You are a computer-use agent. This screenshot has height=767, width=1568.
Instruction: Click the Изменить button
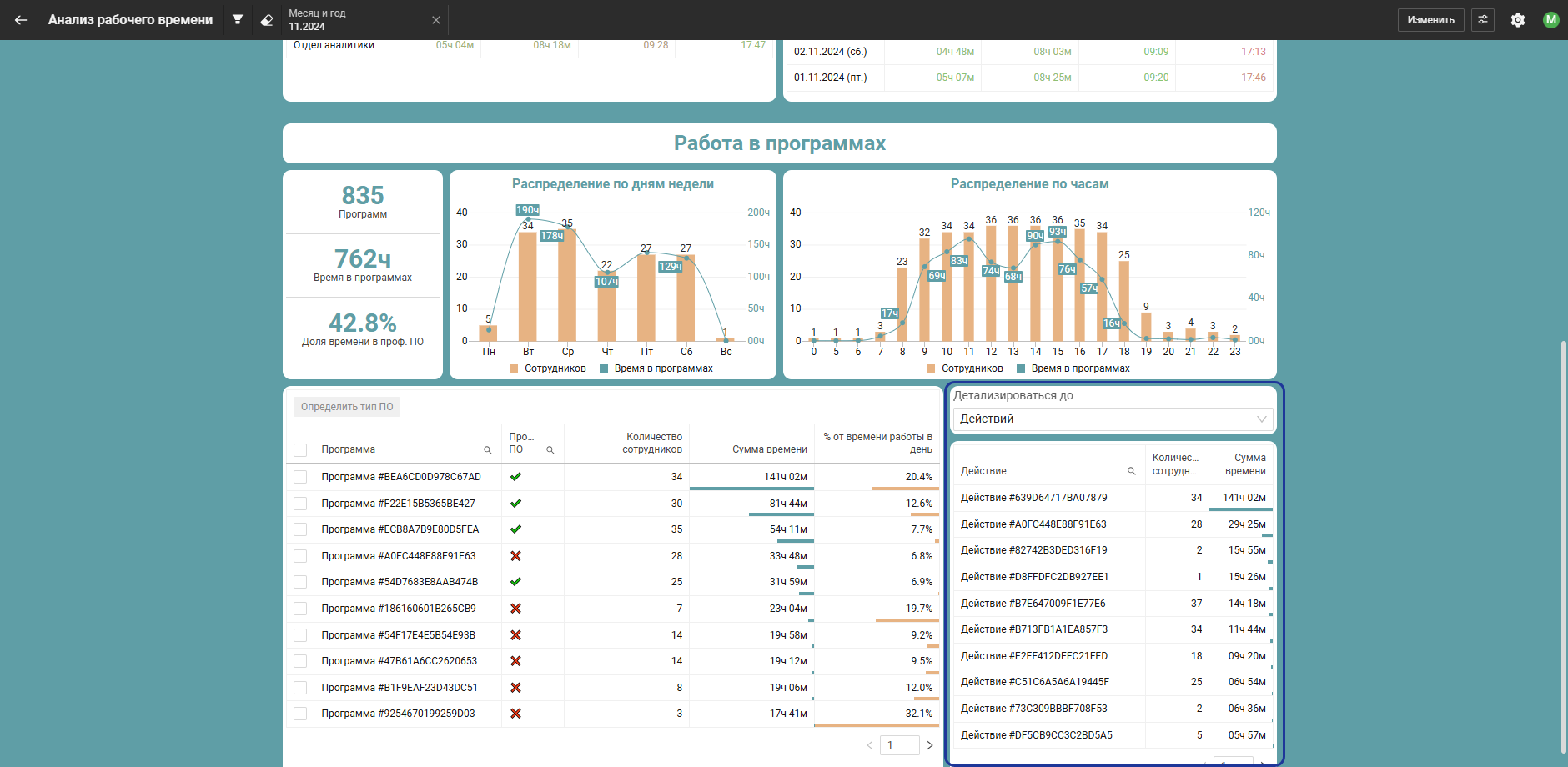1431,20
